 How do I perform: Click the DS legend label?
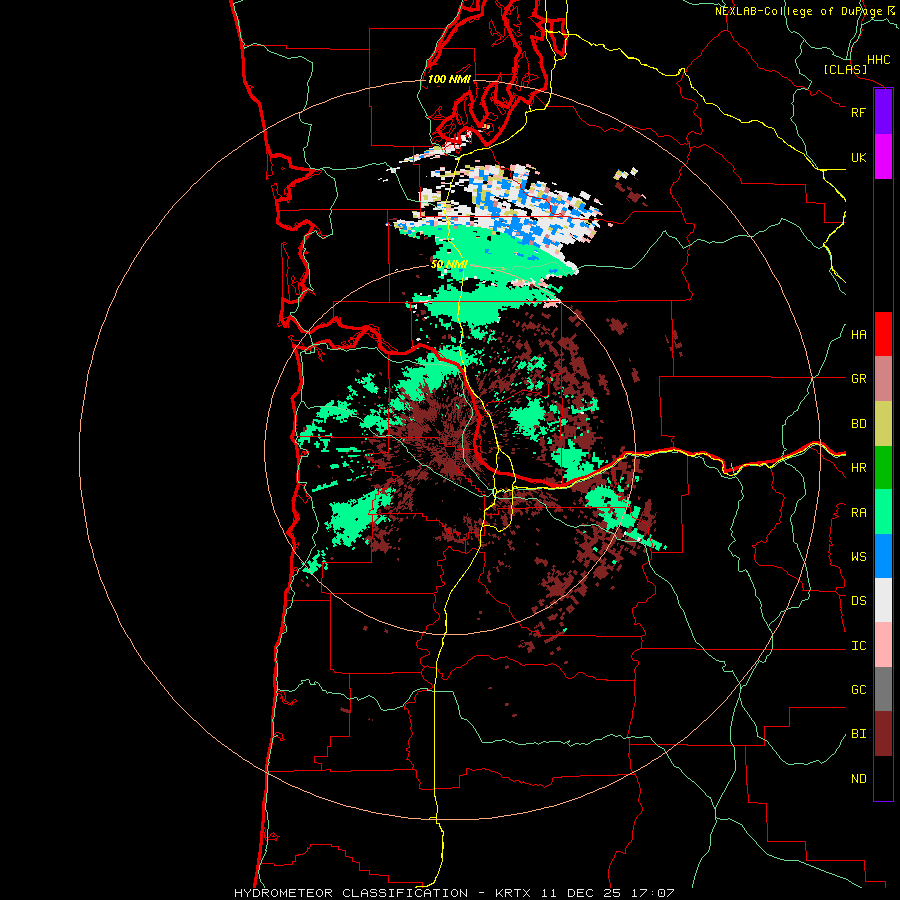pos(858,601)
